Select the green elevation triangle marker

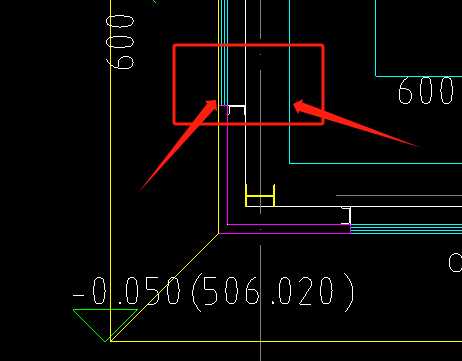point(105,325)
